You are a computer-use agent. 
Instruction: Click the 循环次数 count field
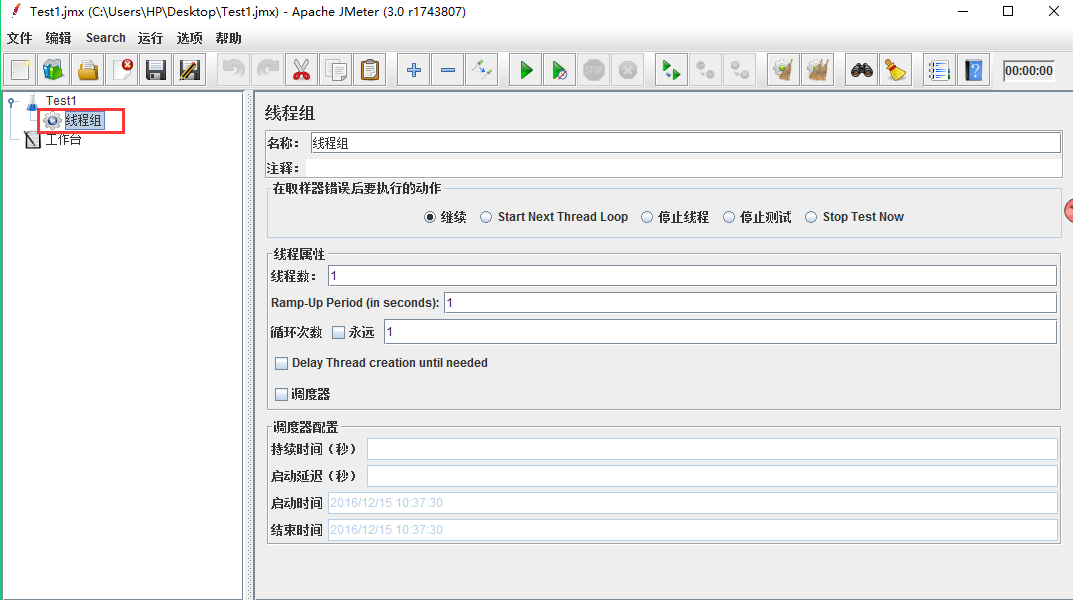point(721,332)
